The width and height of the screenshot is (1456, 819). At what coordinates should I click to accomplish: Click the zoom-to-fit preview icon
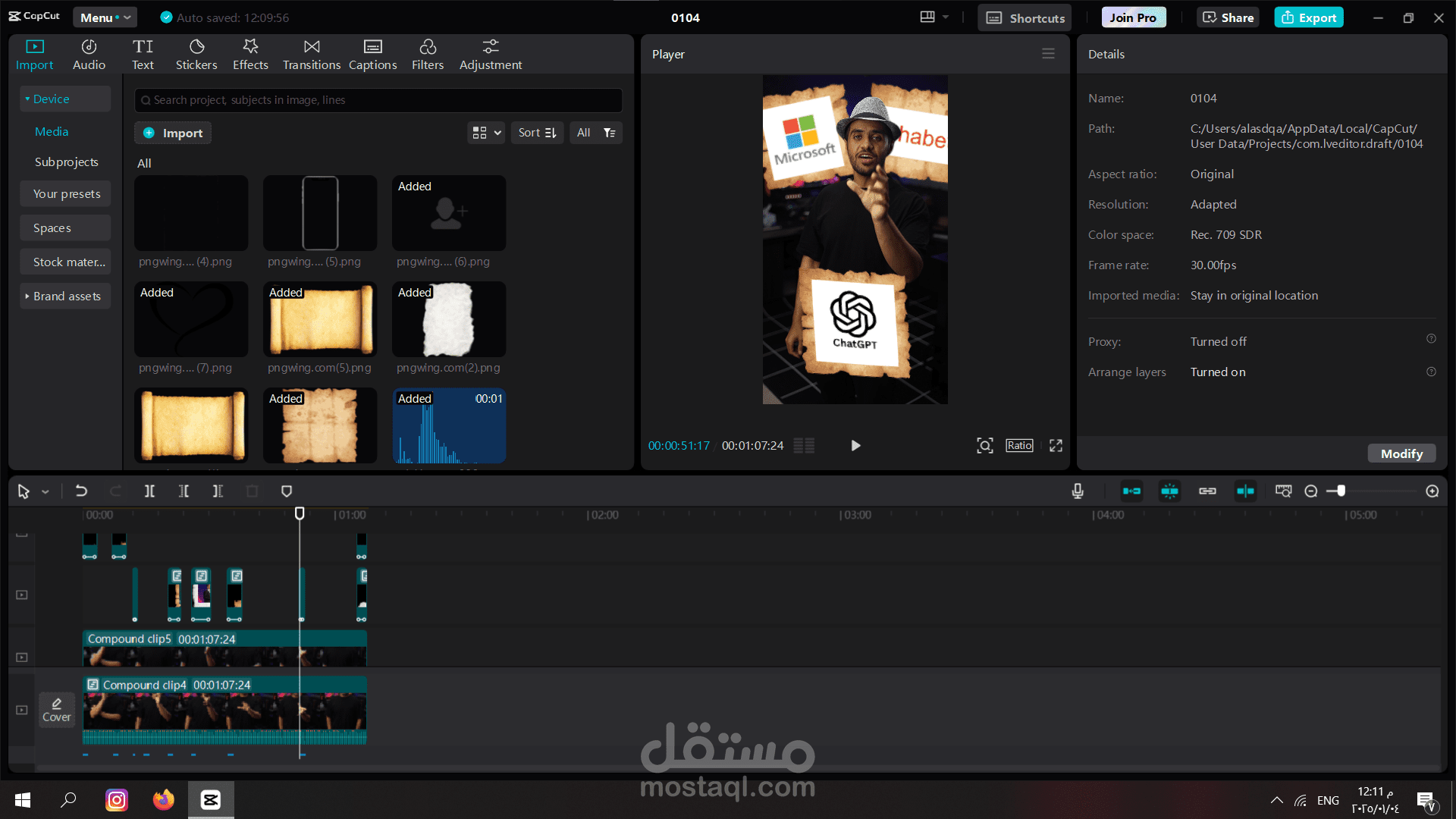984,446
